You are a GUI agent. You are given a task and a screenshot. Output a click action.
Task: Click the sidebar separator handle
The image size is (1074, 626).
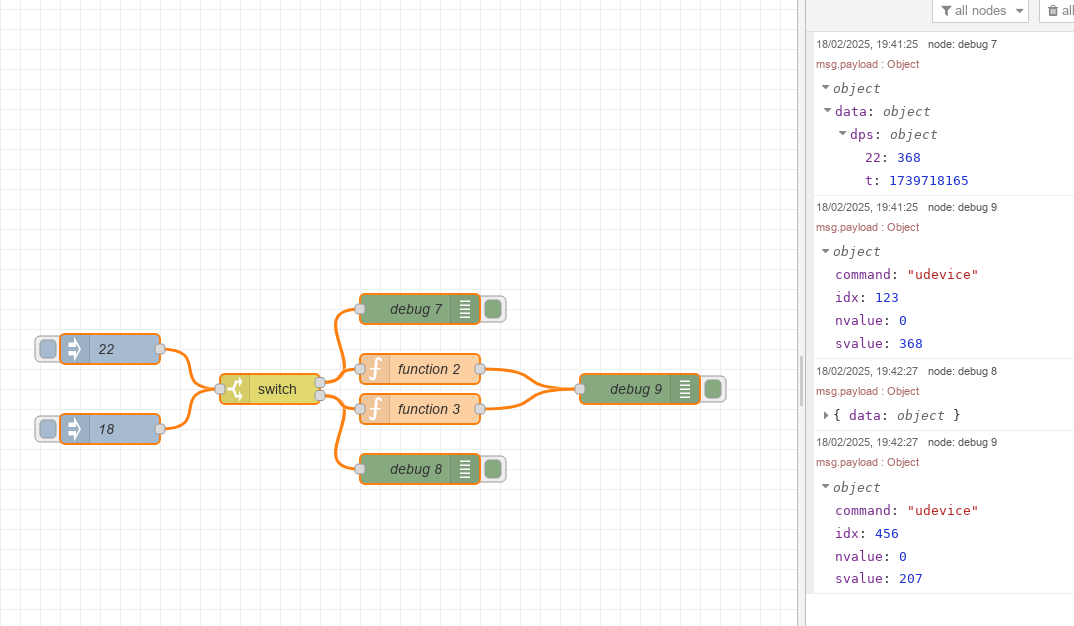click(801, 381)
